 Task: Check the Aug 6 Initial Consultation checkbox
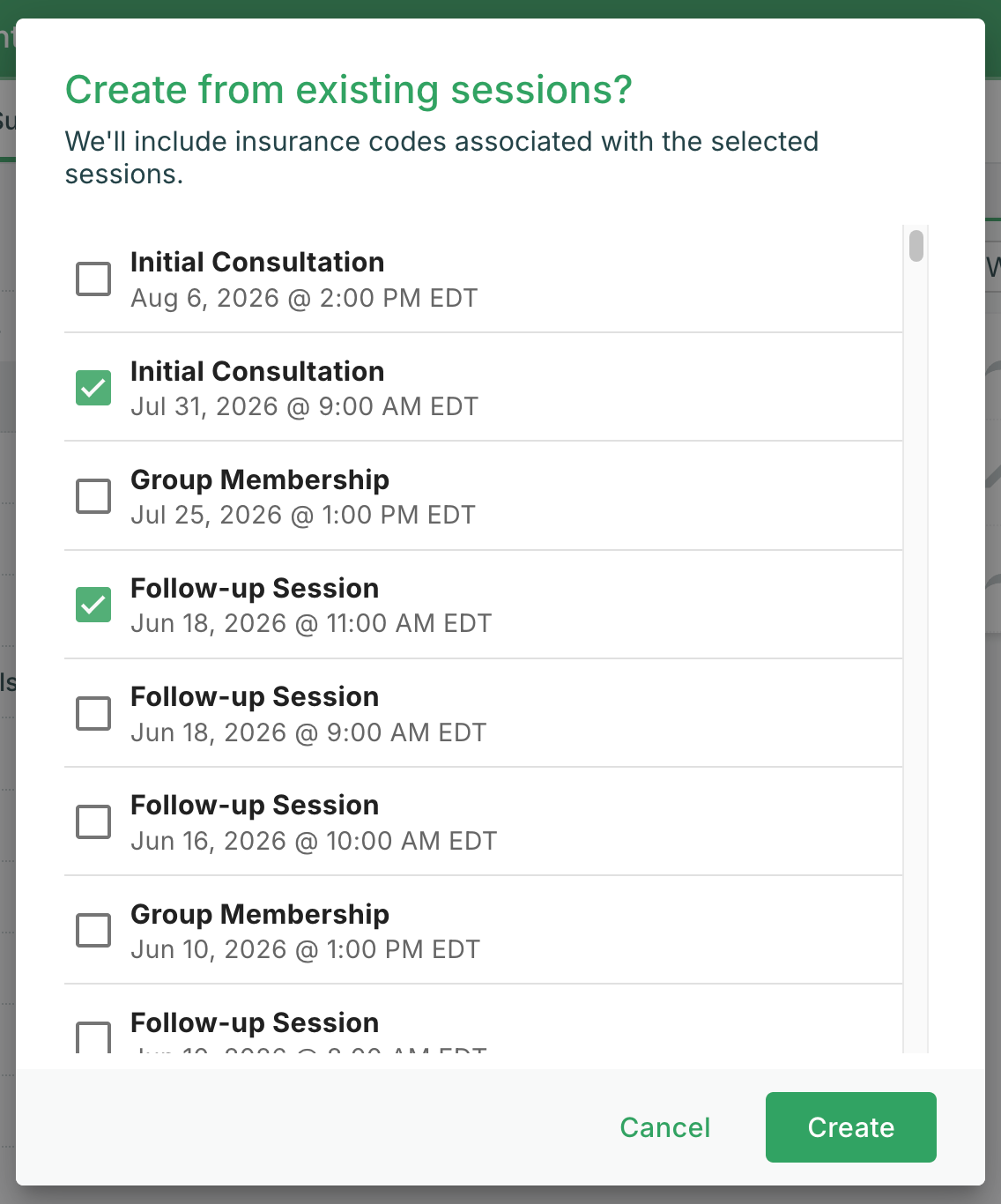click(x=93, y=279)
